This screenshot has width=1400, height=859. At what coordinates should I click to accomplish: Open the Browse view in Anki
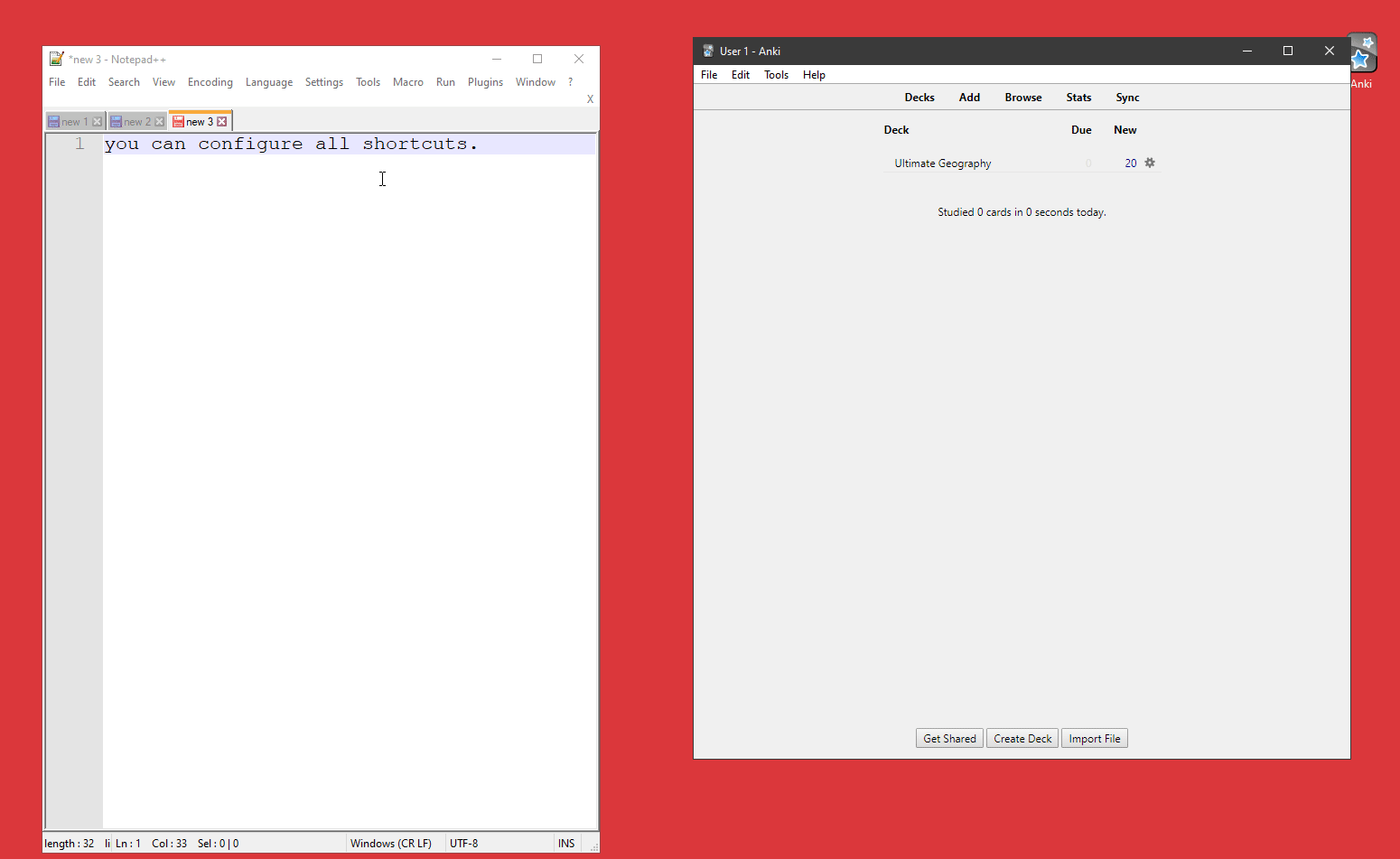tap(1023, 98)
